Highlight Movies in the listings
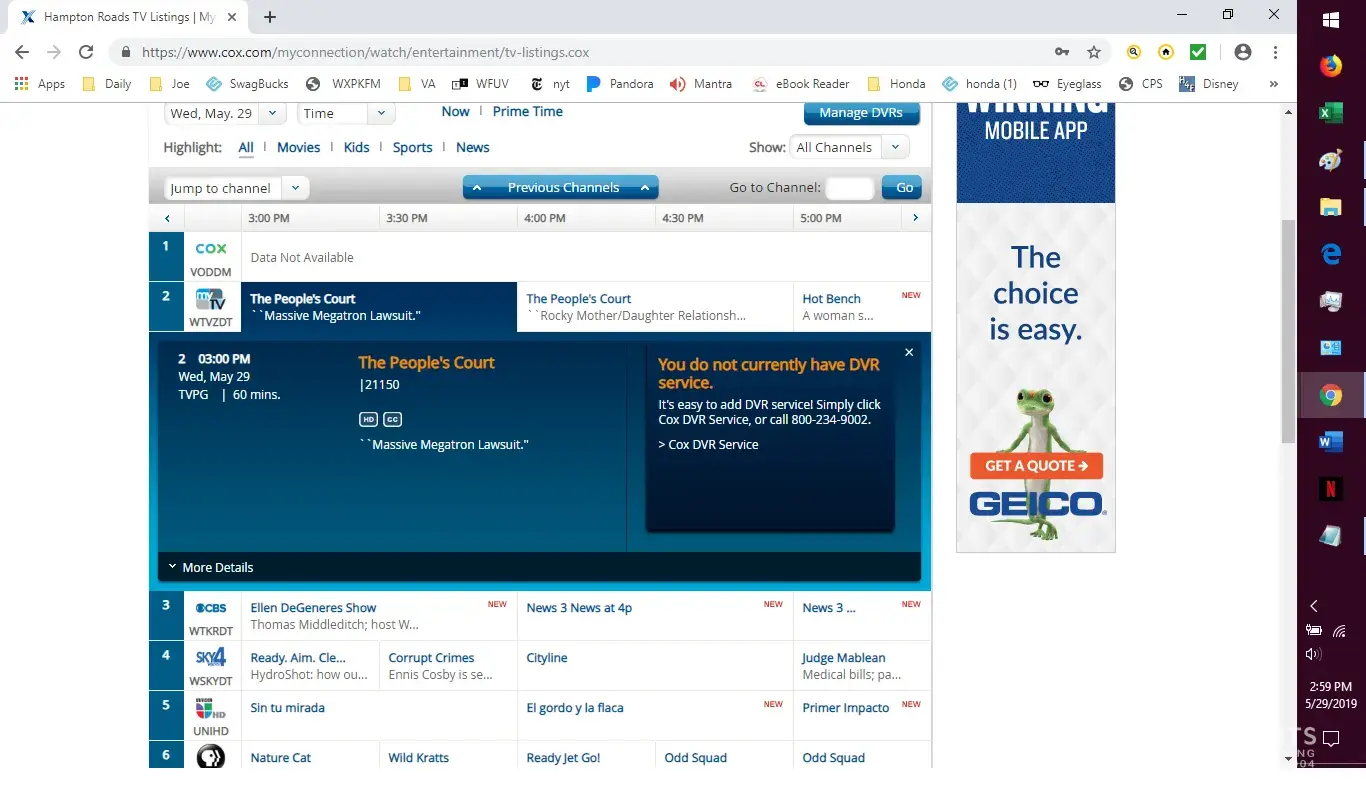The height and width of the screenshot is (790, 1366). (x=298, y=147)
